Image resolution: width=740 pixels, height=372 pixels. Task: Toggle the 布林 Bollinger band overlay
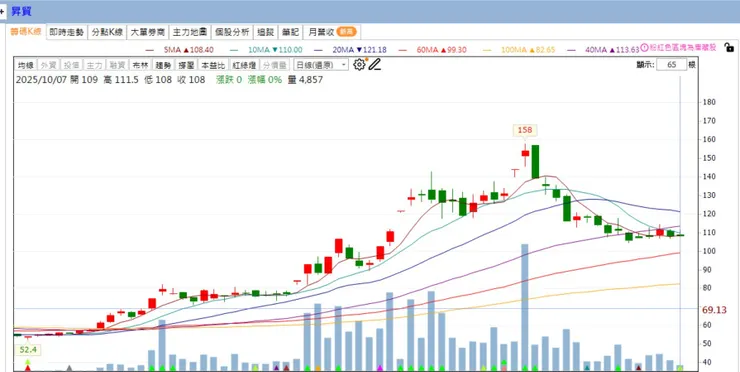140,65
